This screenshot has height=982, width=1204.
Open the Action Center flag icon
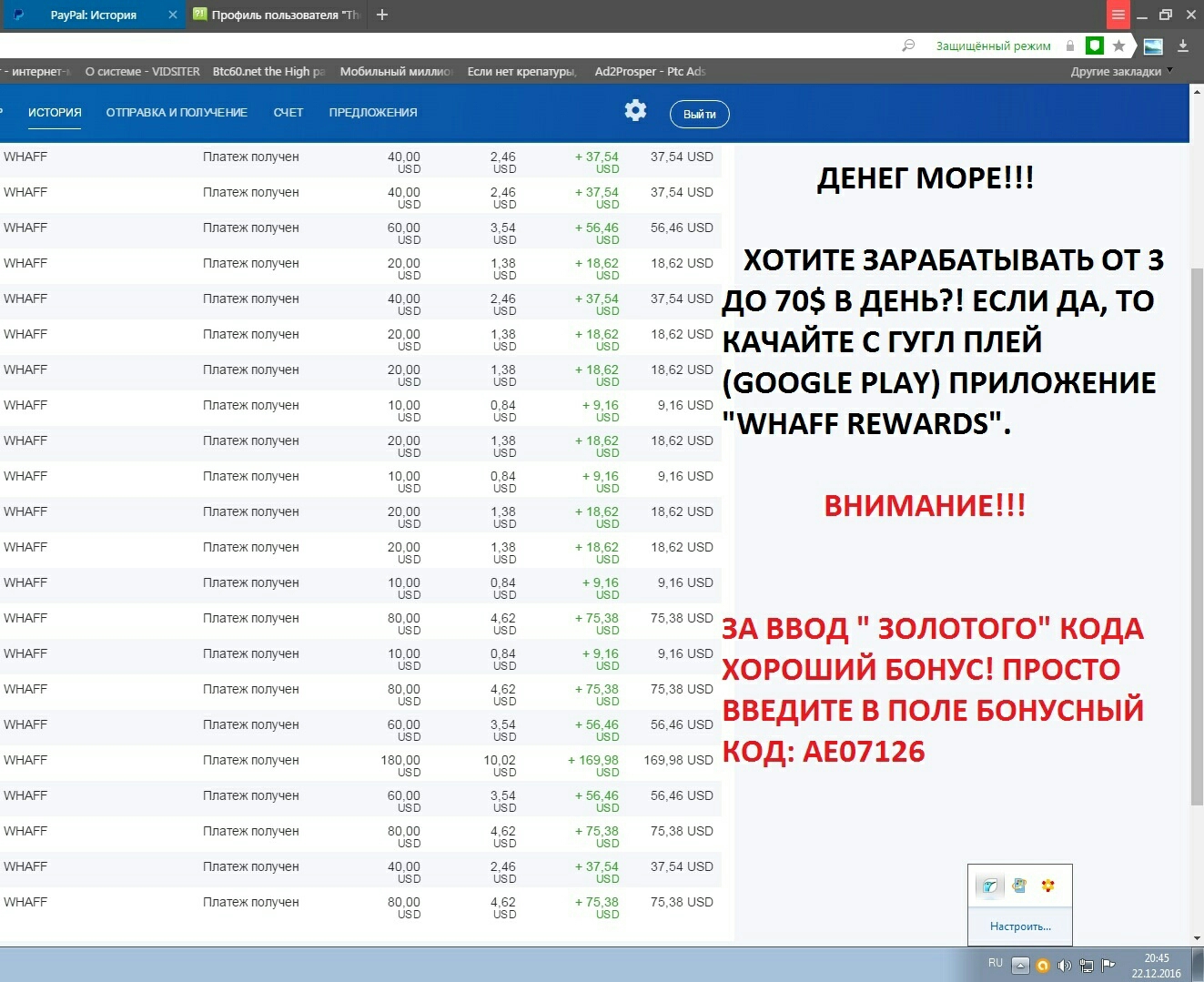pyautogui.click(x=1108, y=966)
